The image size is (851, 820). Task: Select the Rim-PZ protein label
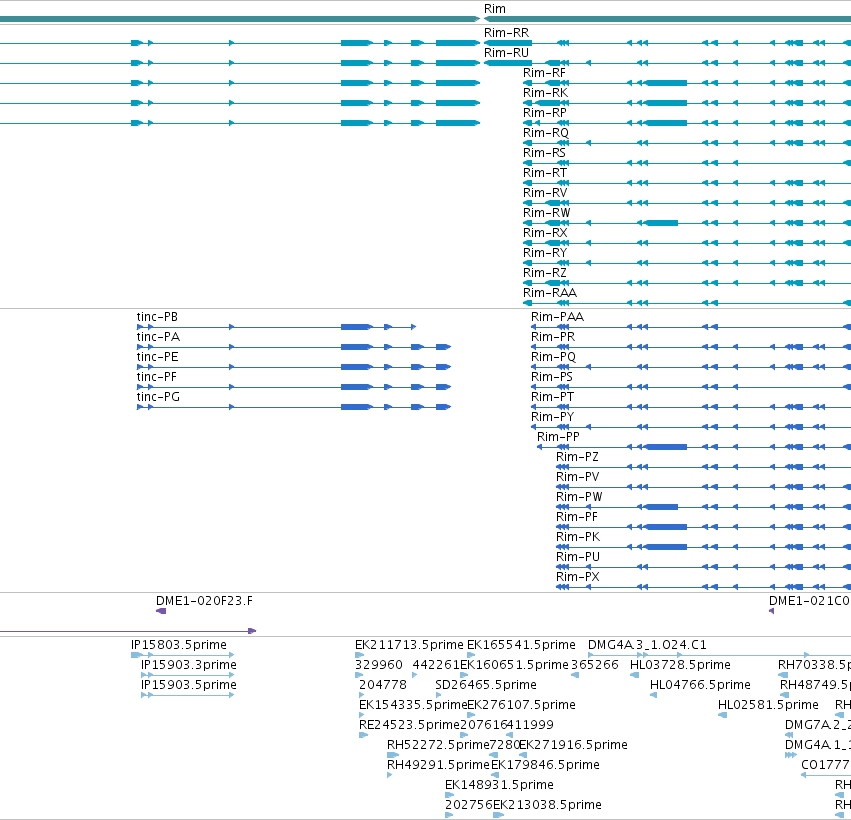(577, 457)
